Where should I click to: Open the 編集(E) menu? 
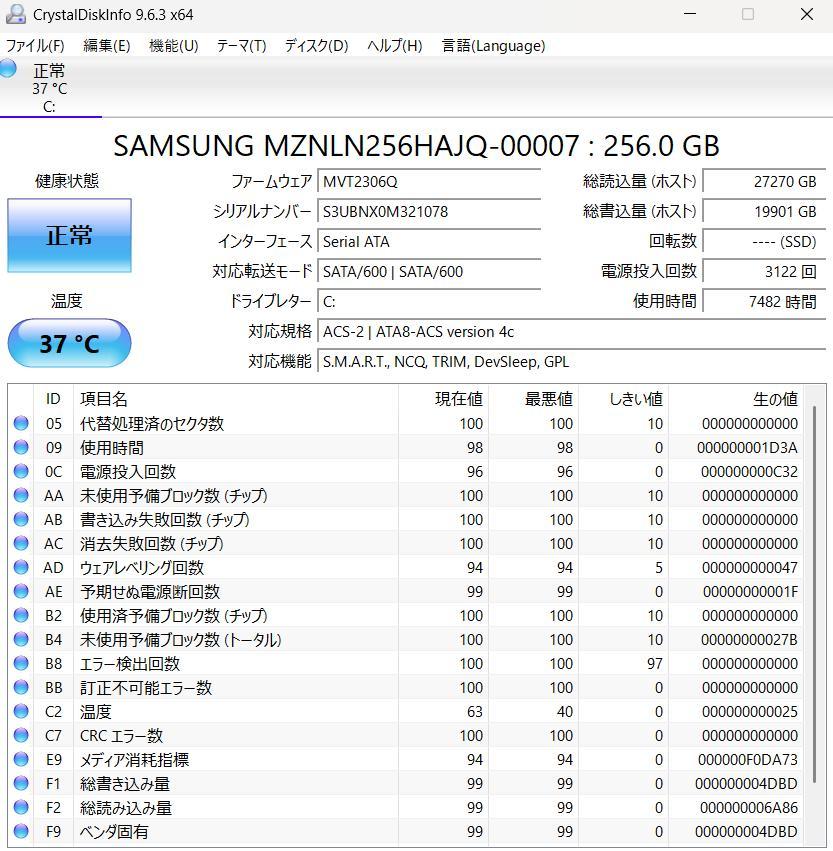(x=106, y=46)
